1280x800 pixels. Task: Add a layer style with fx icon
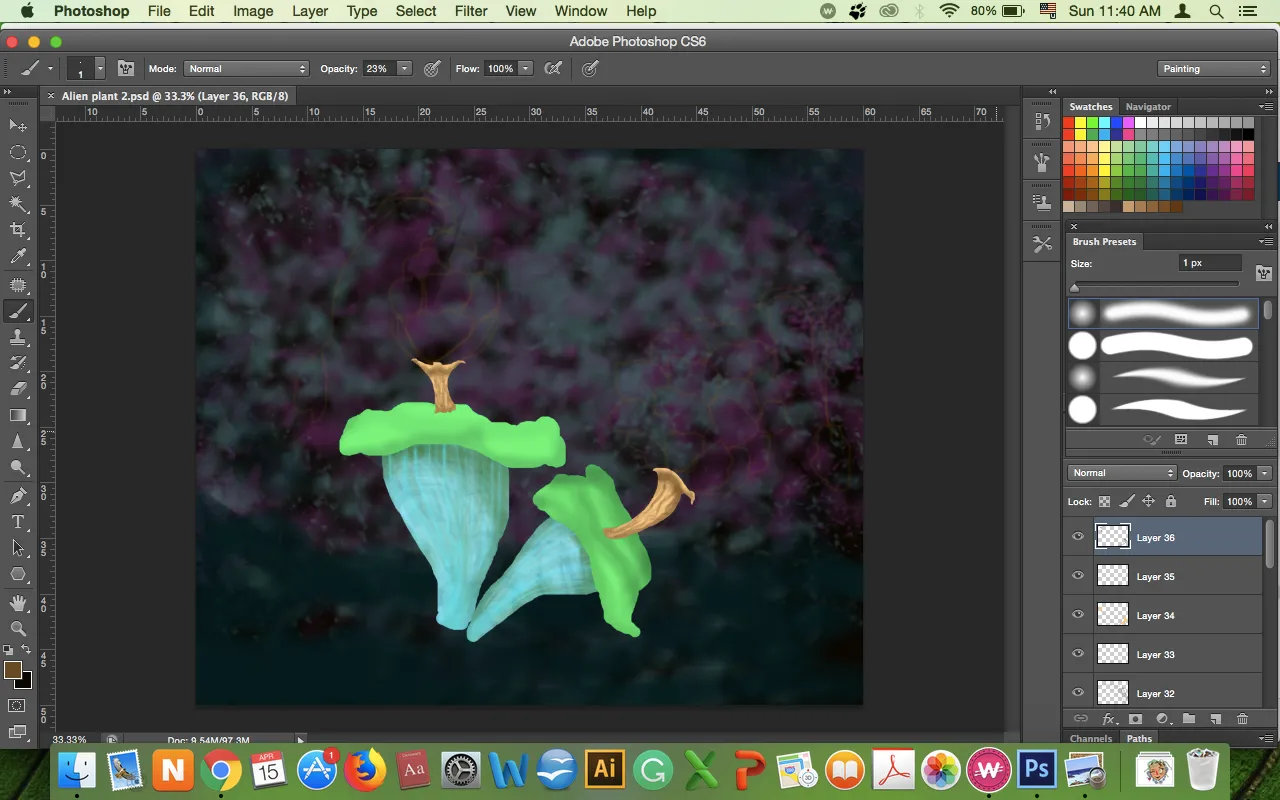(1109, 719)
